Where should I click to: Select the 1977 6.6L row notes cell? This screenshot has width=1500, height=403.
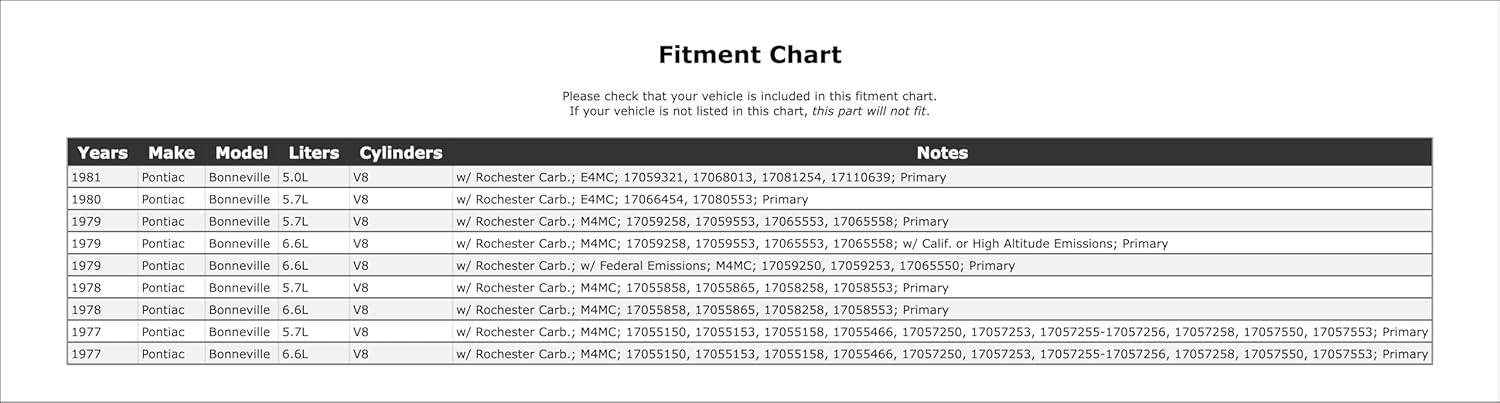click(942, 354)
